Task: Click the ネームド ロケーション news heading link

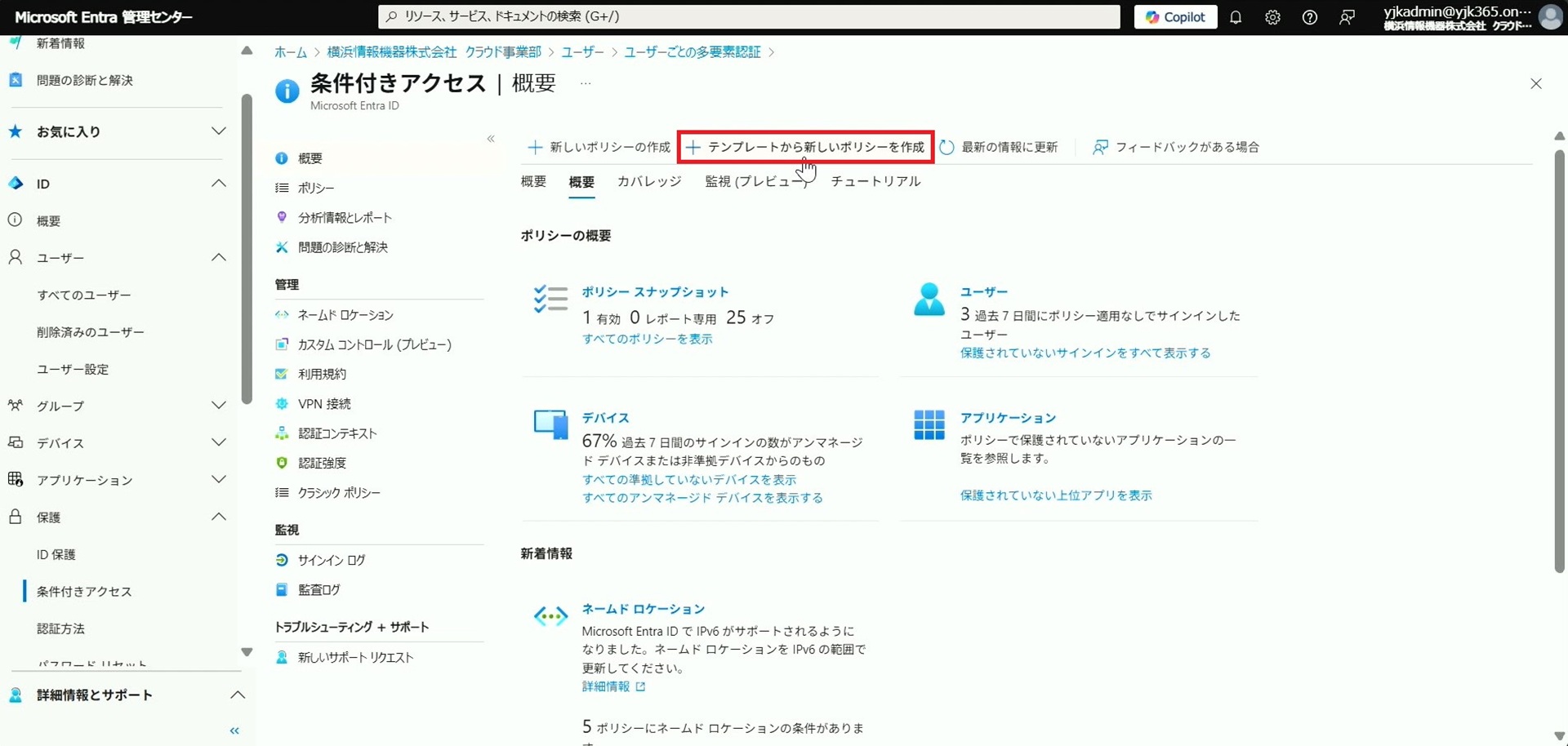Action: click(643, 609)
